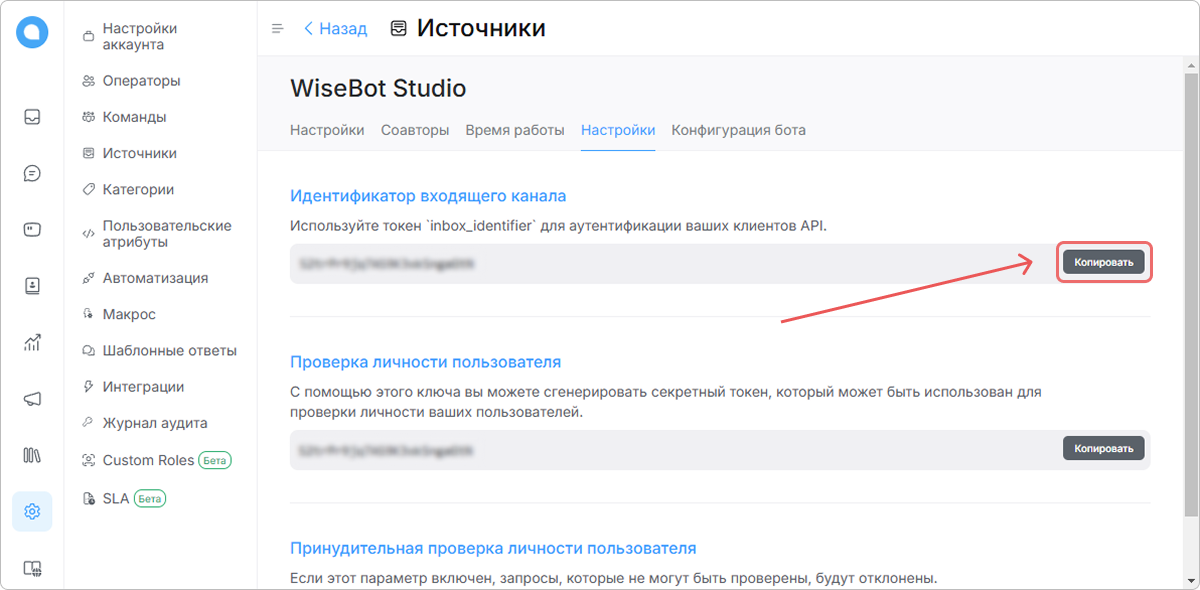Go back via the Назад link
Screen dimensions: 1200x590
point(335,29)
